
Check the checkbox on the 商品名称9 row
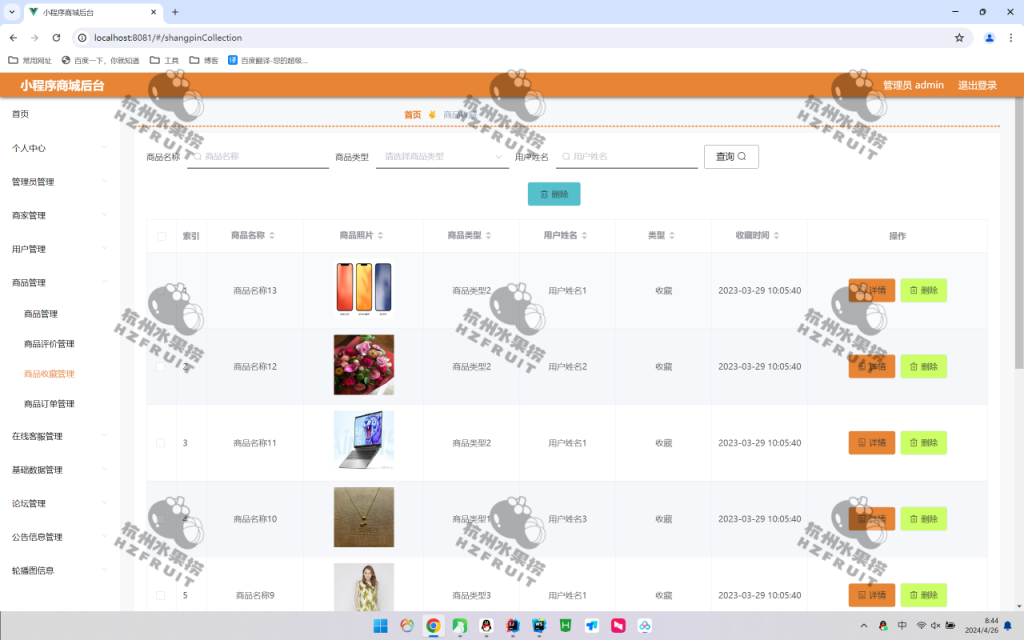coord(160,594)
